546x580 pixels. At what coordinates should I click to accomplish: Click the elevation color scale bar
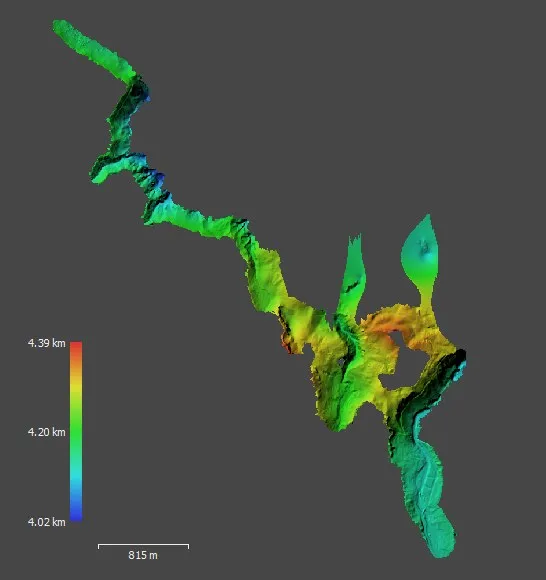[76, 432]
